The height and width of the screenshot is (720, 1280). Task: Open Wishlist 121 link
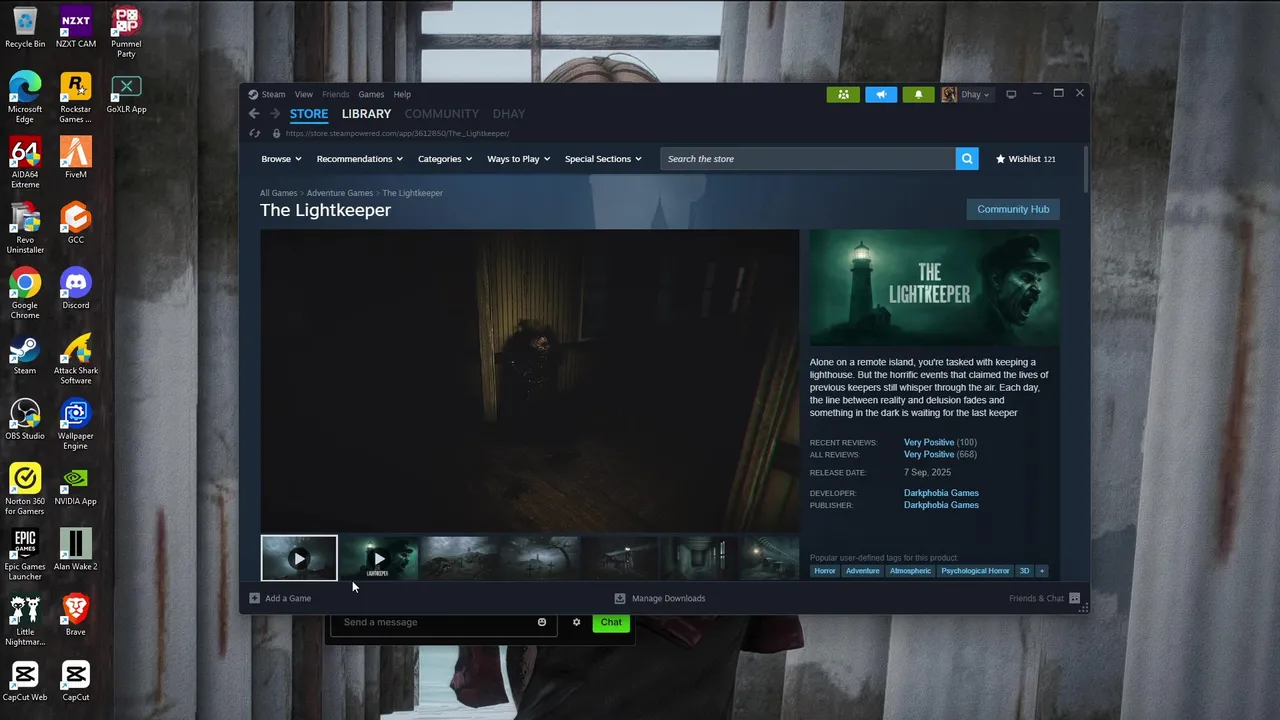tap(1026, 159)
